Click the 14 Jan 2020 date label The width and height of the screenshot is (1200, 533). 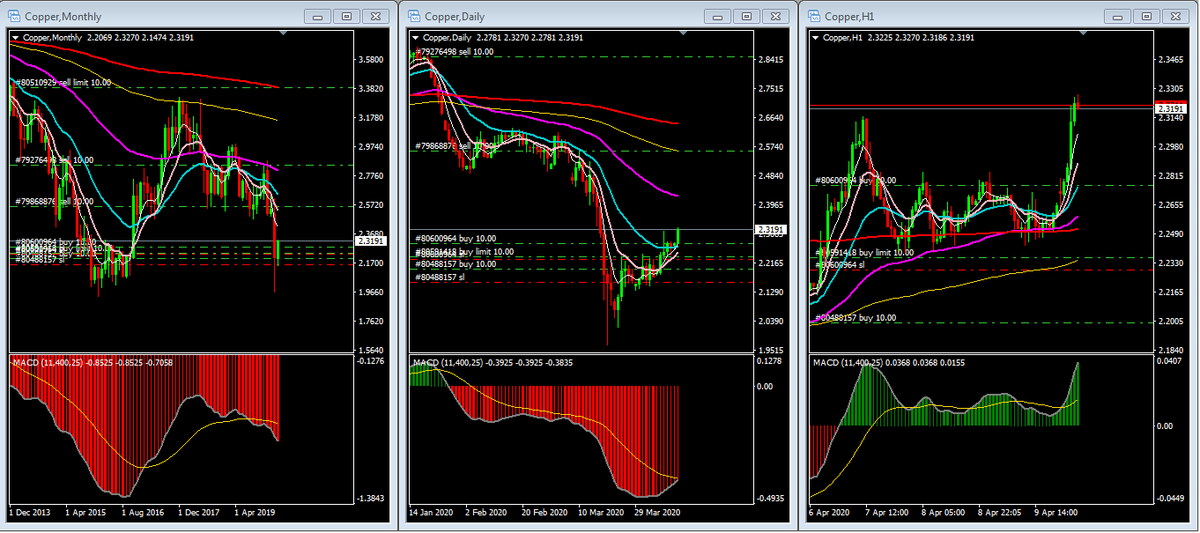tap(432, 512)
